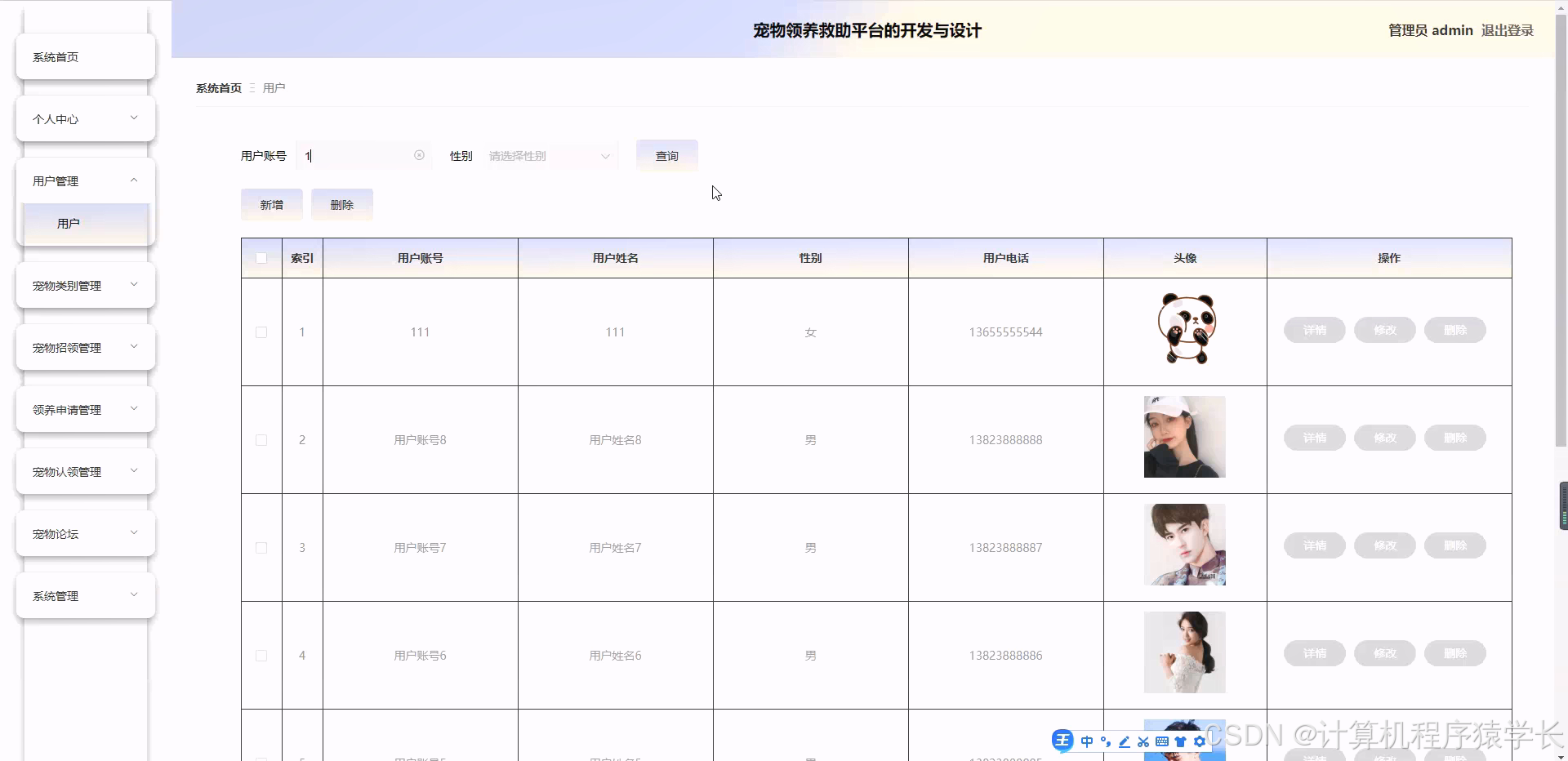This screenshot has width=1568, height=761.
Task: Toggle the select-all checkbox in table header
Action: [261, 258]
